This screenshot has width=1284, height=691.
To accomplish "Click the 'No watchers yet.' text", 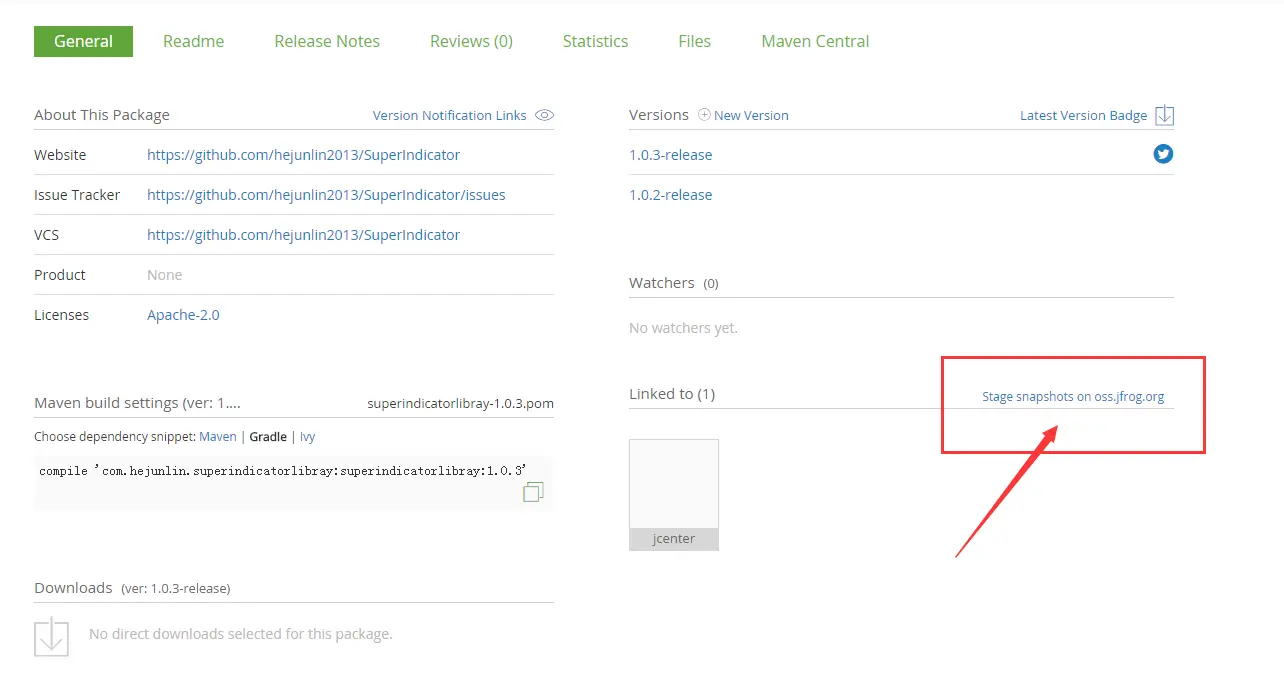I will click(683, 328).
